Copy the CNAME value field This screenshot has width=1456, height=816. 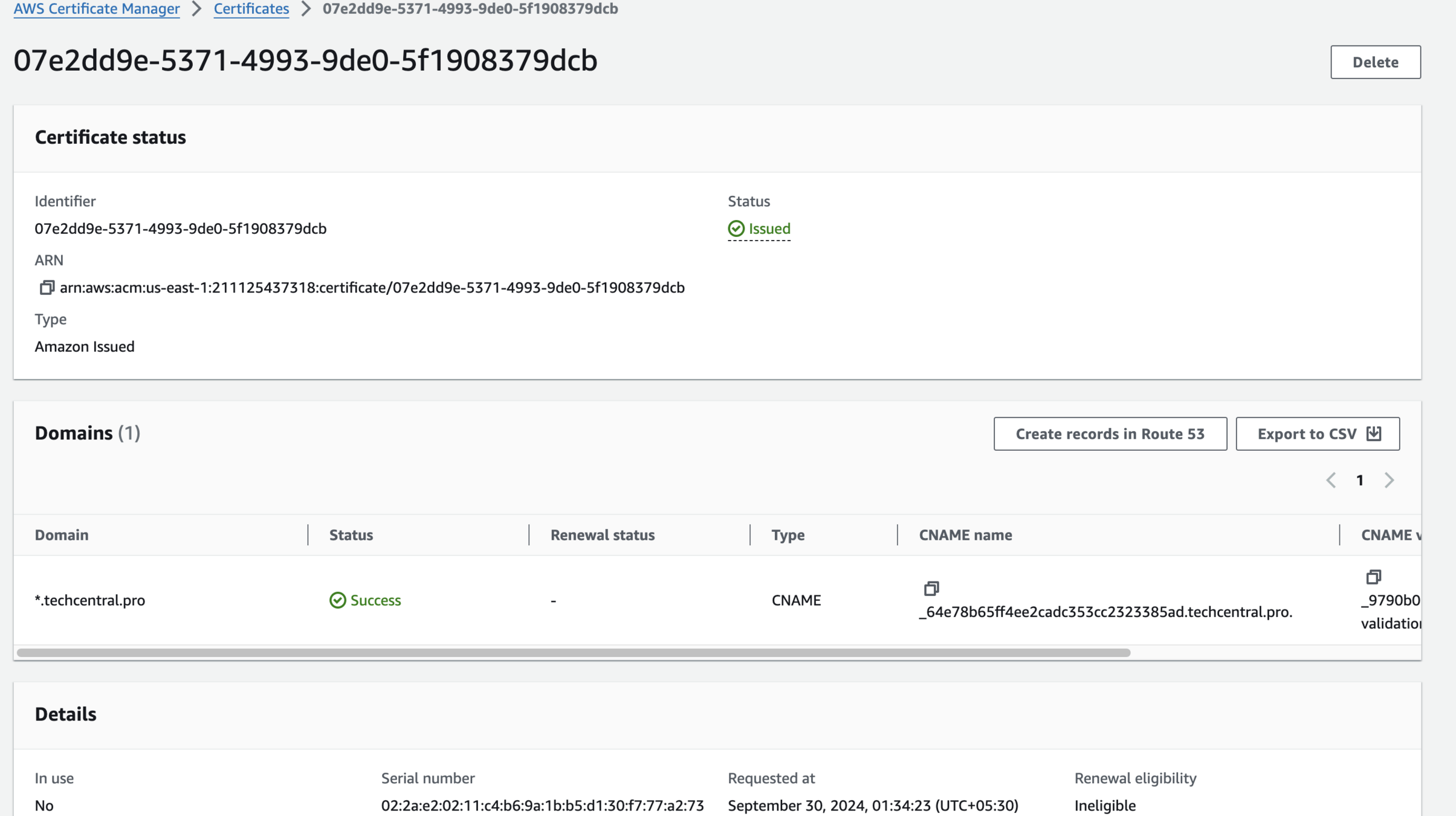(x=1373, y=577)
